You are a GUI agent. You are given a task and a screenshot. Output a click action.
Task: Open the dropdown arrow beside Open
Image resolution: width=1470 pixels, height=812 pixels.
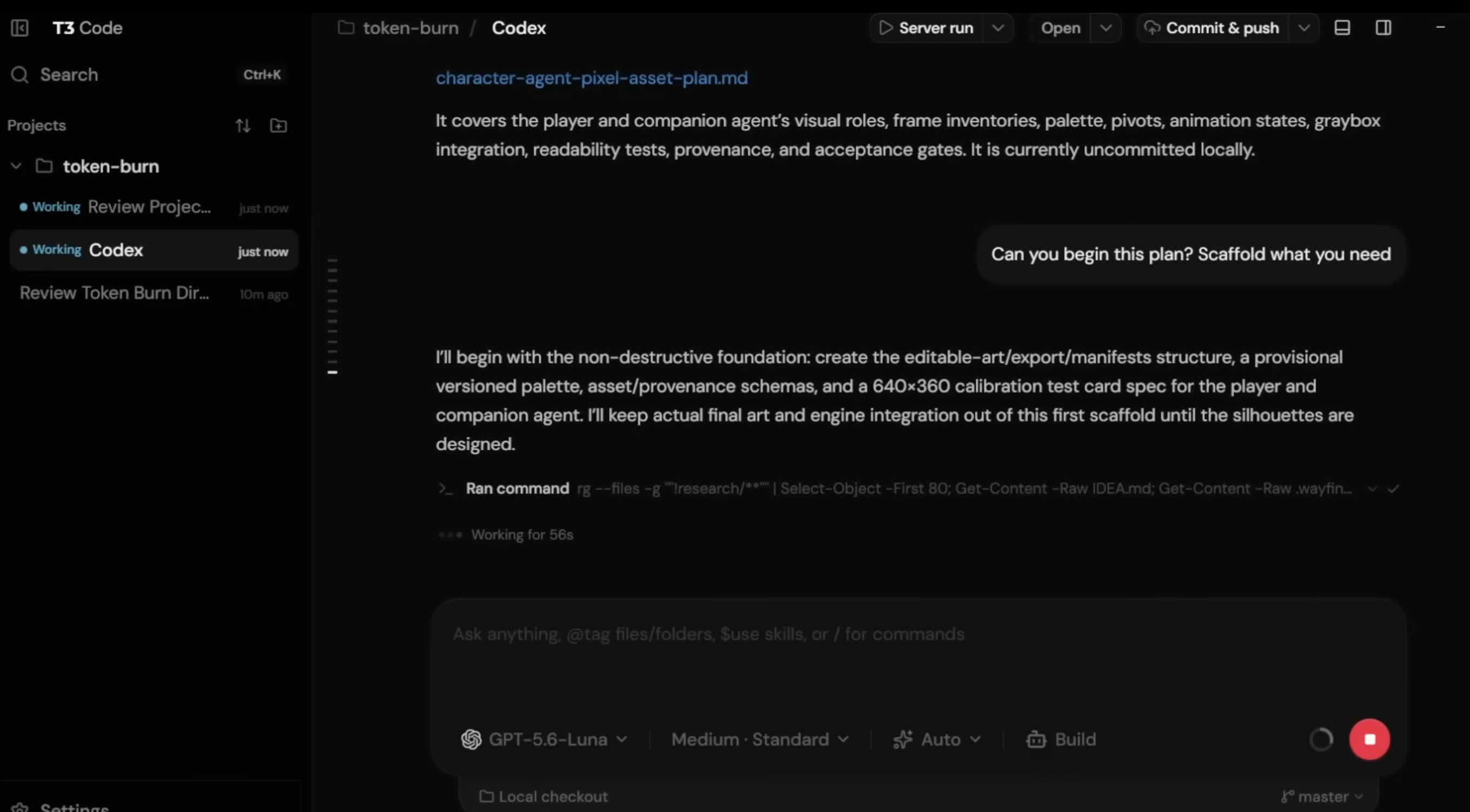(1105, 28)
